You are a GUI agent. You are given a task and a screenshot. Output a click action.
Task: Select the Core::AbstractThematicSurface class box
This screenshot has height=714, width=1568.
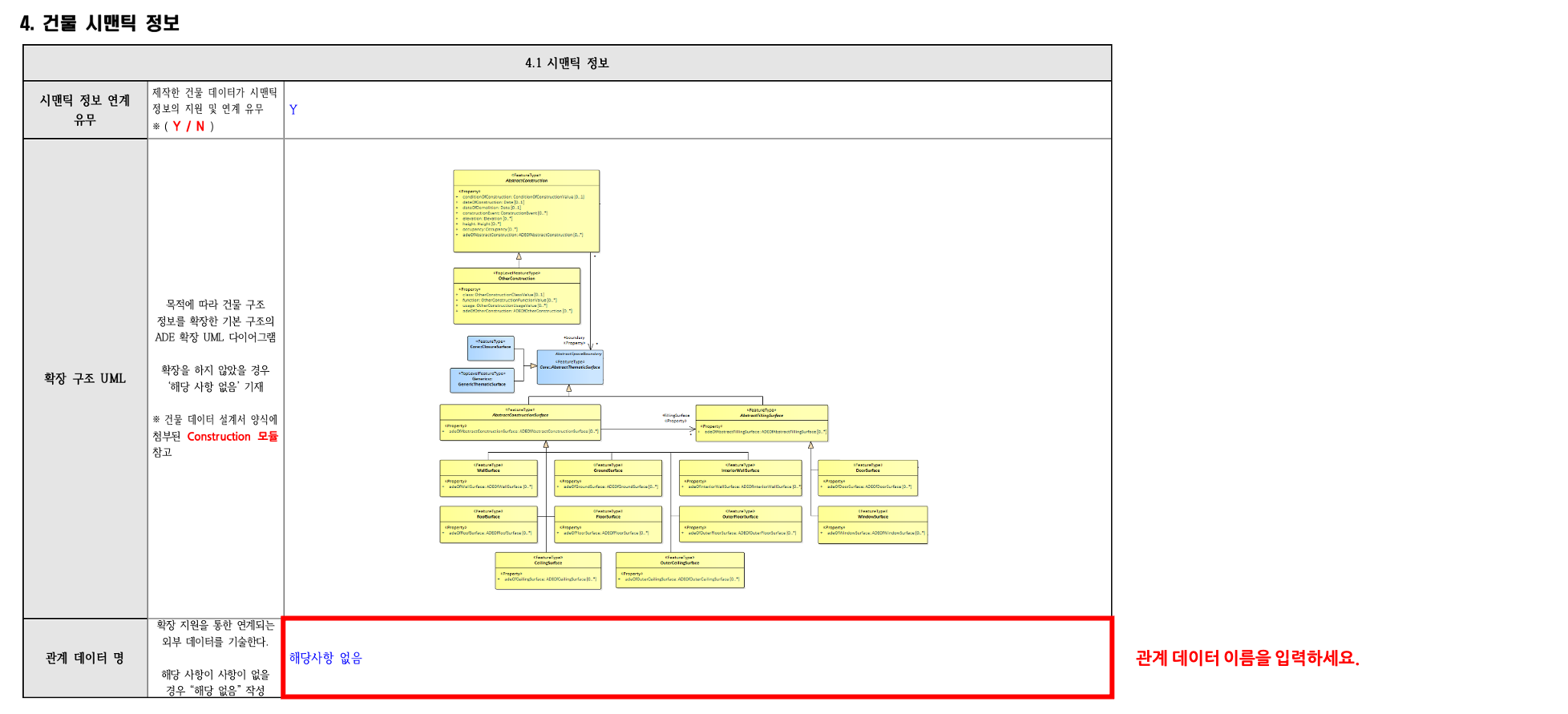[570, 367]
